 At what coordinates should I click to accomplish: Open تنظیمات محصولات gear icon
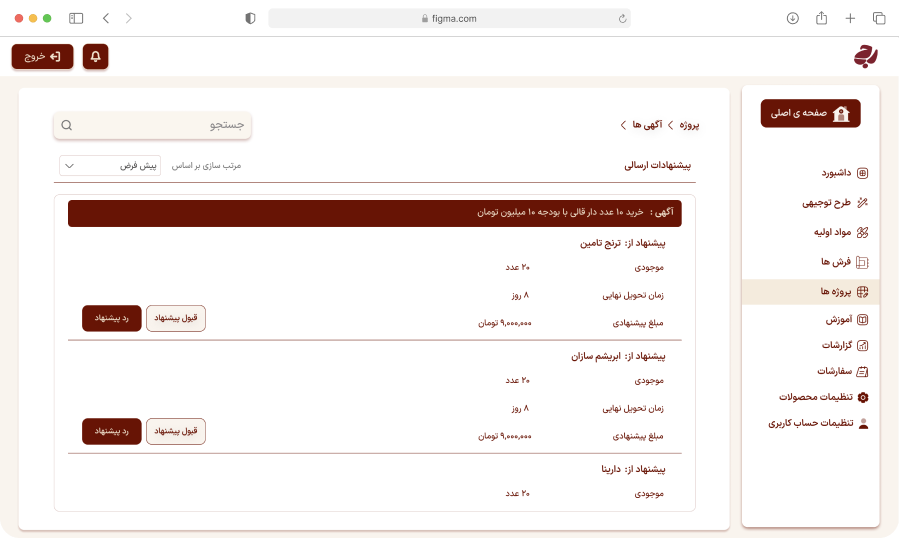coord(863,397)
